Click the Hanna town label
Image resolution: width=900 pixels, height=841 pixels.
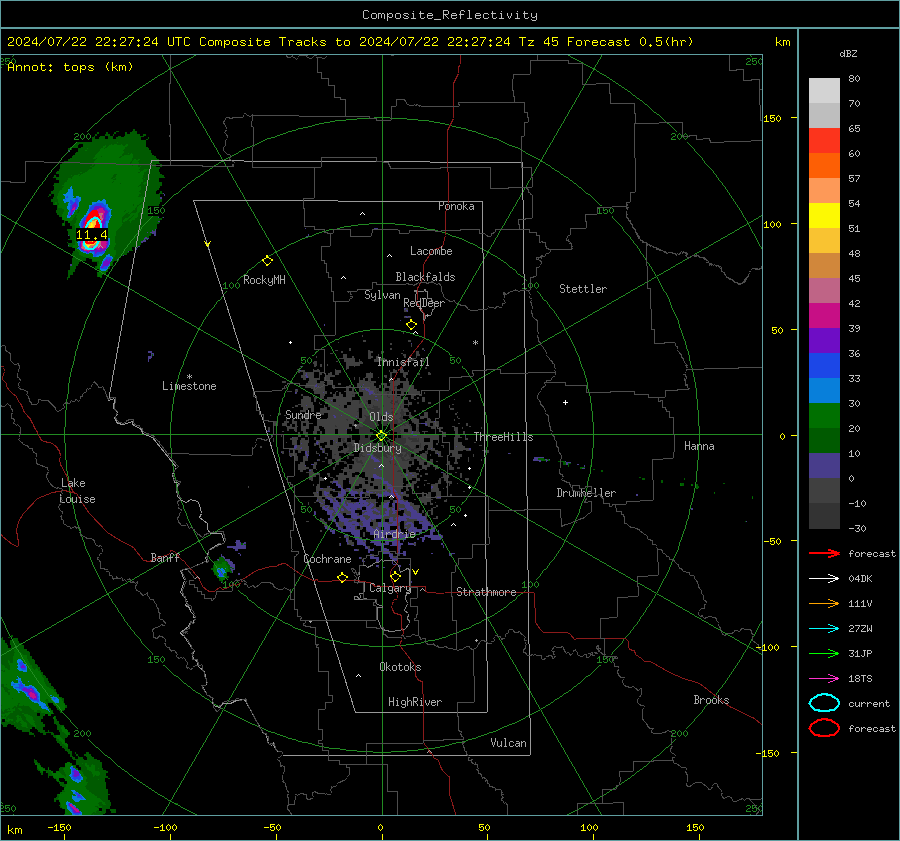point(699,446)
